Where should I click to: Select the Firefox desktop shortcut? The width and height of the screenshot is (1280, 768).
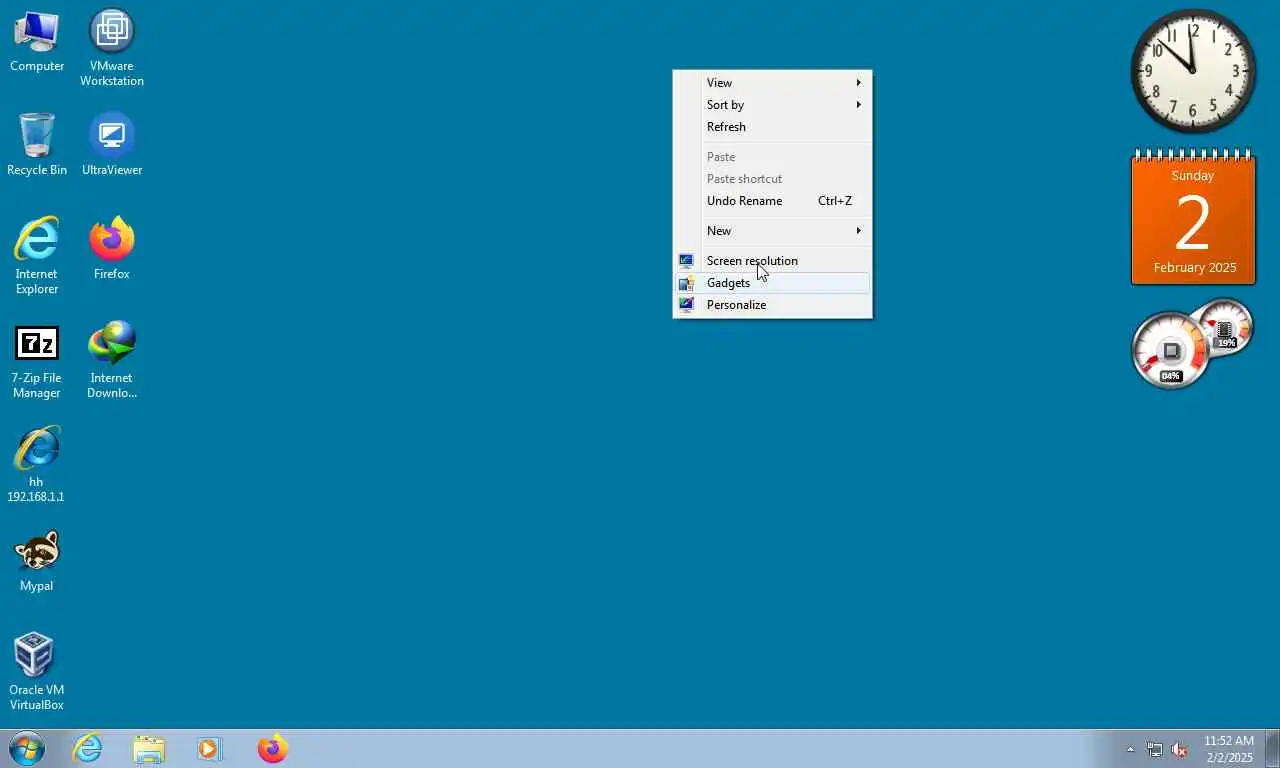(x=112, y=249)
